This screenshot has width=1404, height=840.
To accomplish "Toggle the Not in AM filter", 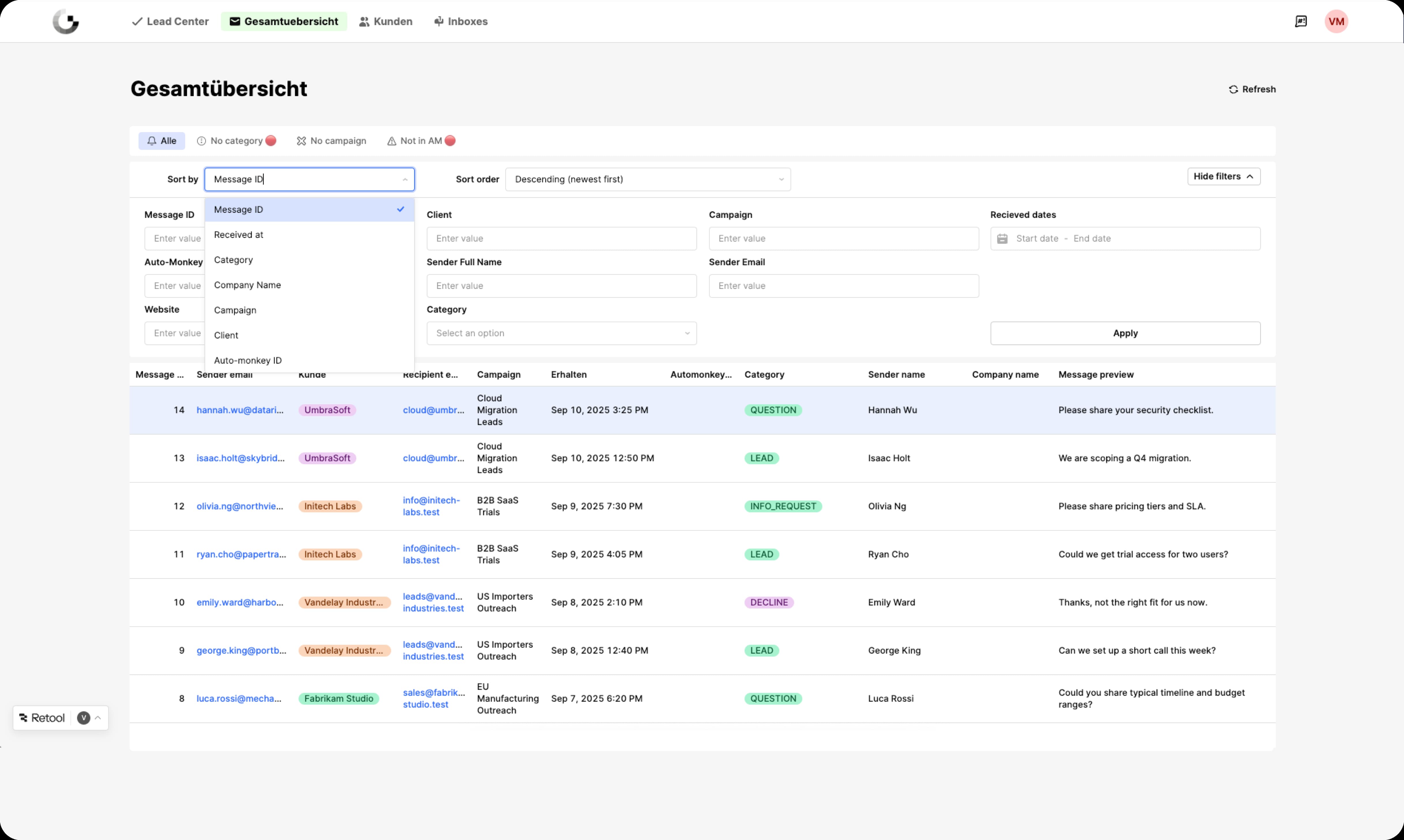I will 421,141.
